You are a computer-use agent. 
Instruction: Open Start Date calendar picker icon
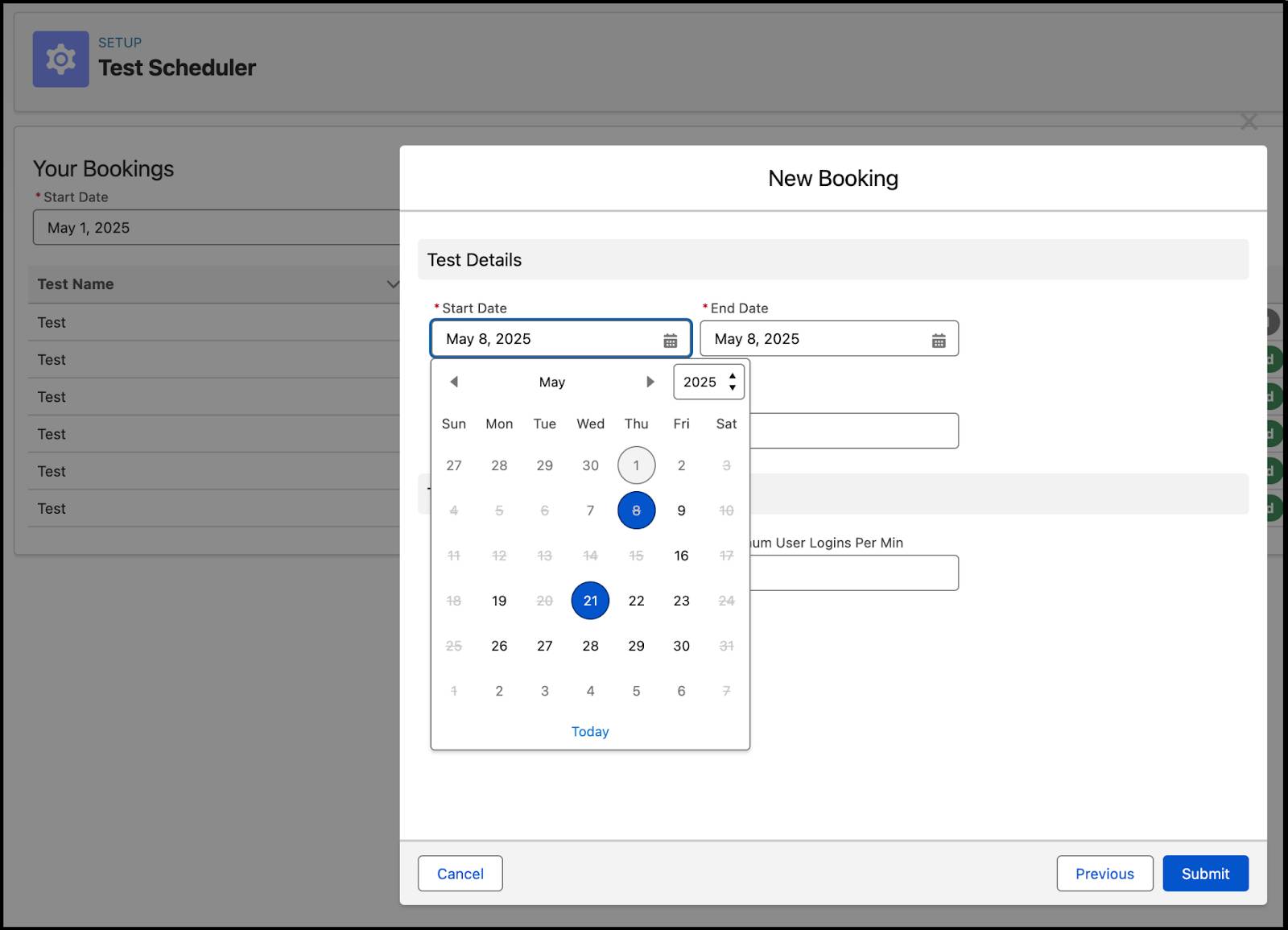671,338
